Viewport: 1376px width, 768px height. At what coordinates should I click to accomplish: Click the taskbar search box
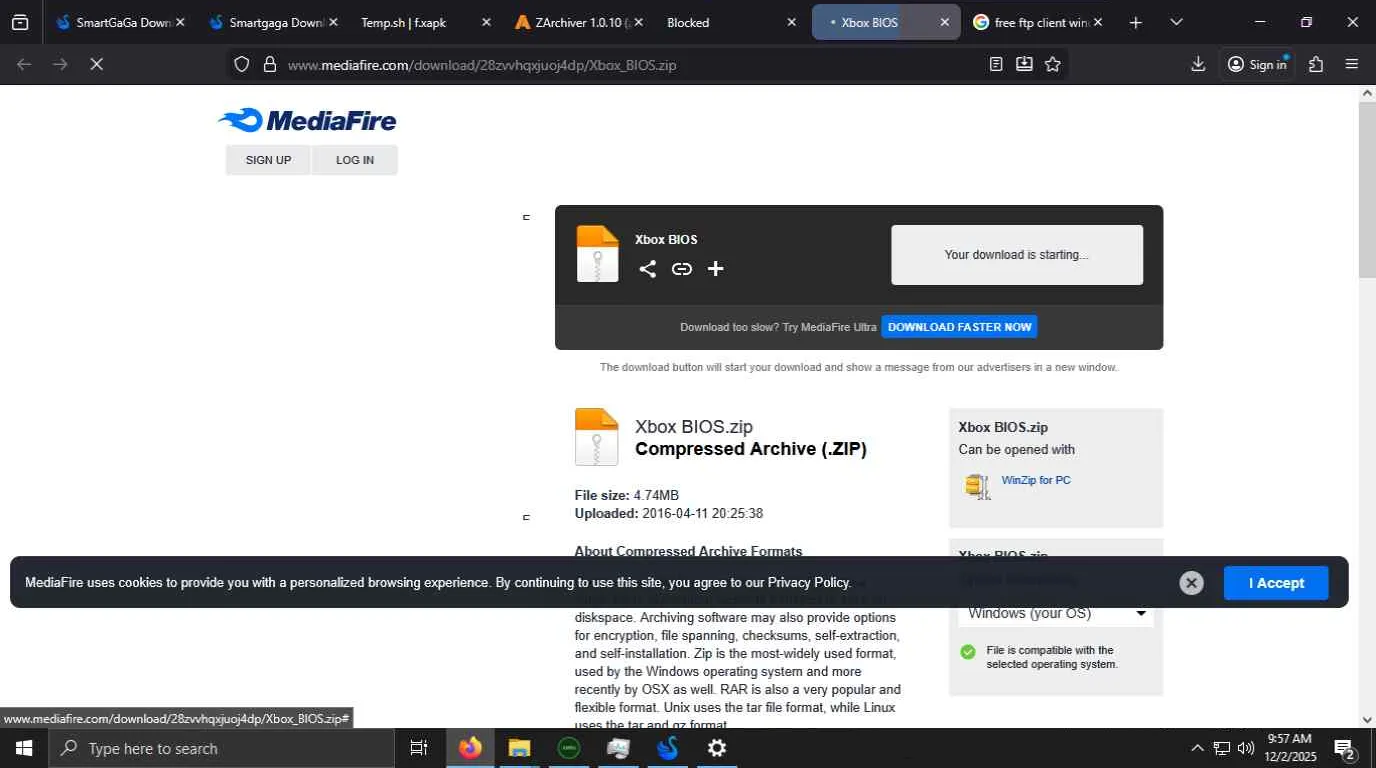click(220, 748)
